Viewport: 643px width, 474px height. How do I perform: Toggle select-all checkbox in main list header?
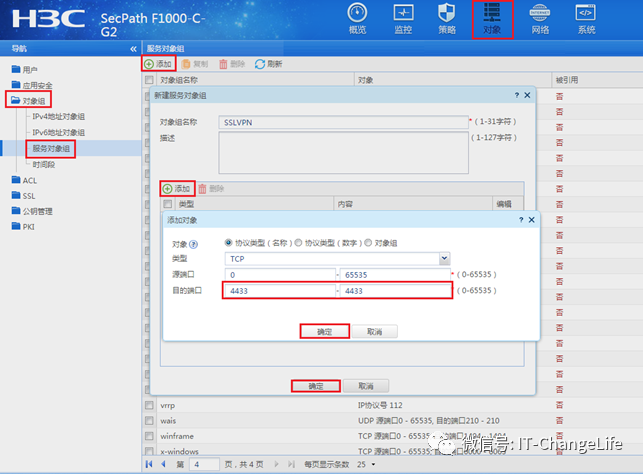[x=149, y=80]
